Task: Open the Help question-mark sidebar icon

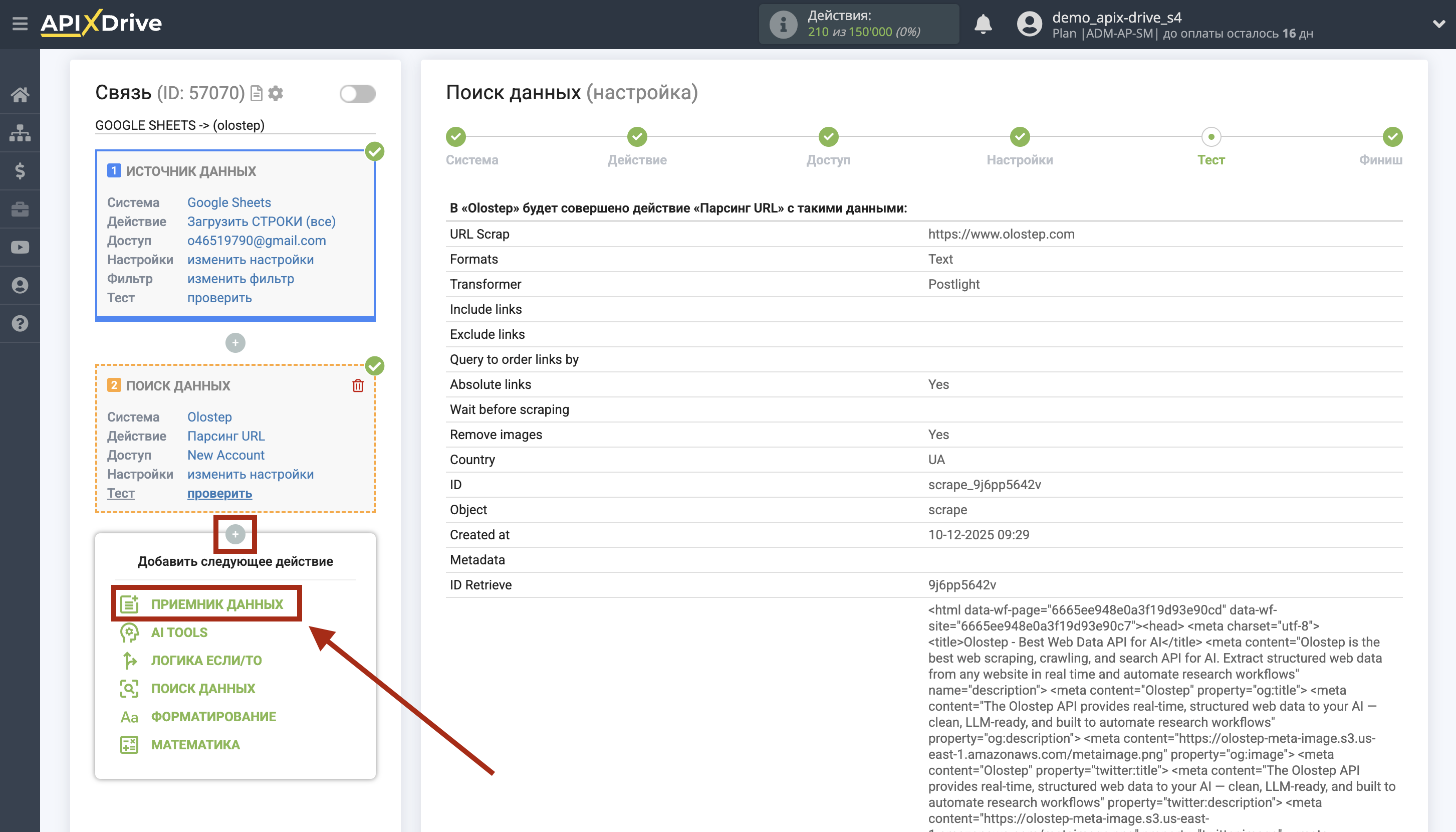Action: pos(21,323)
